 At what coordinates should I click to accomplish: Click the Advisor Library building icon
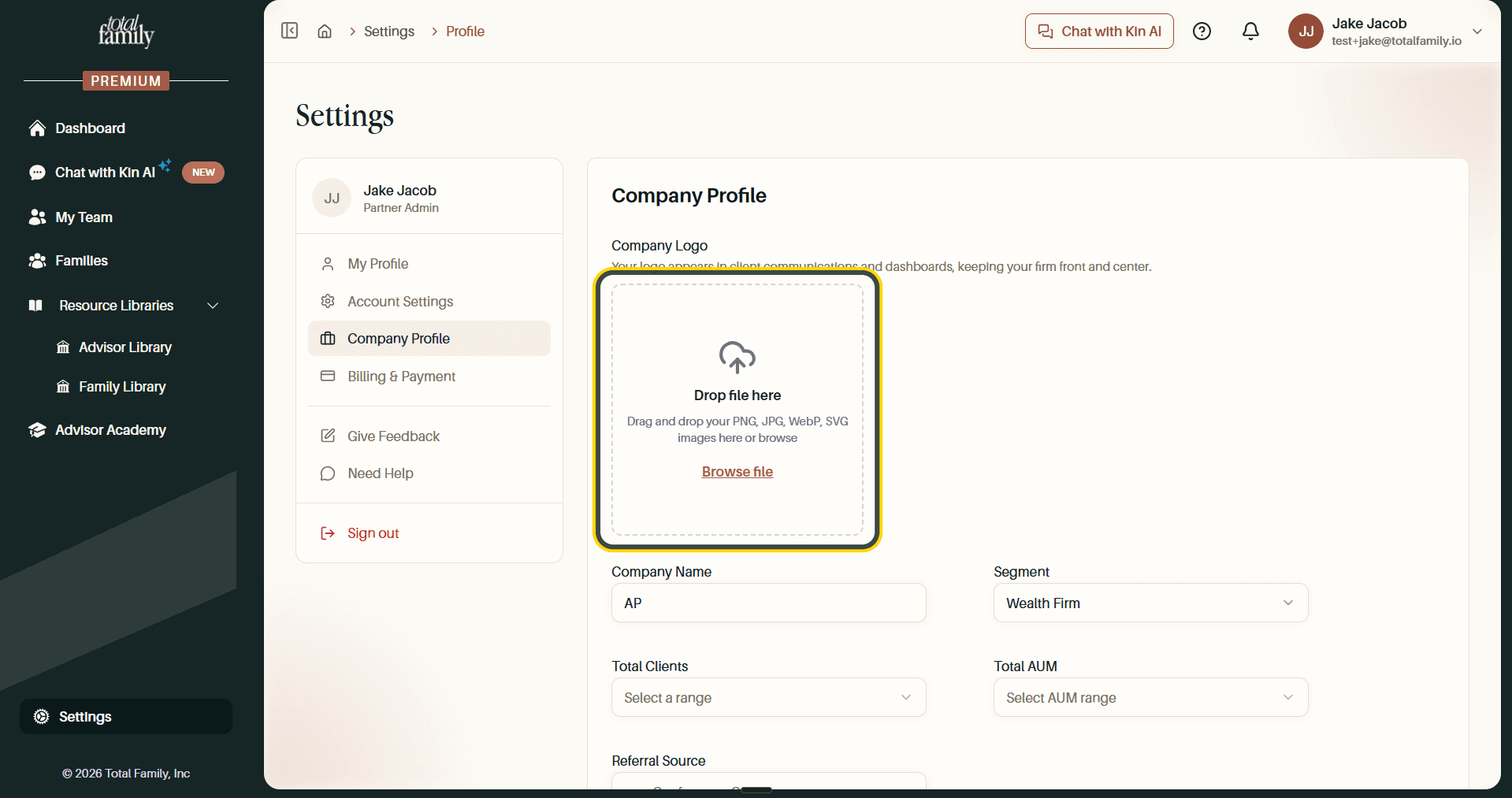point(63,347)
